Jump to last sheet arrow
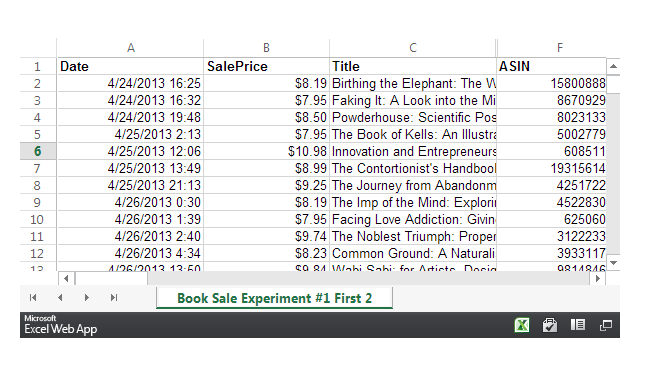 tap(114, 297)
